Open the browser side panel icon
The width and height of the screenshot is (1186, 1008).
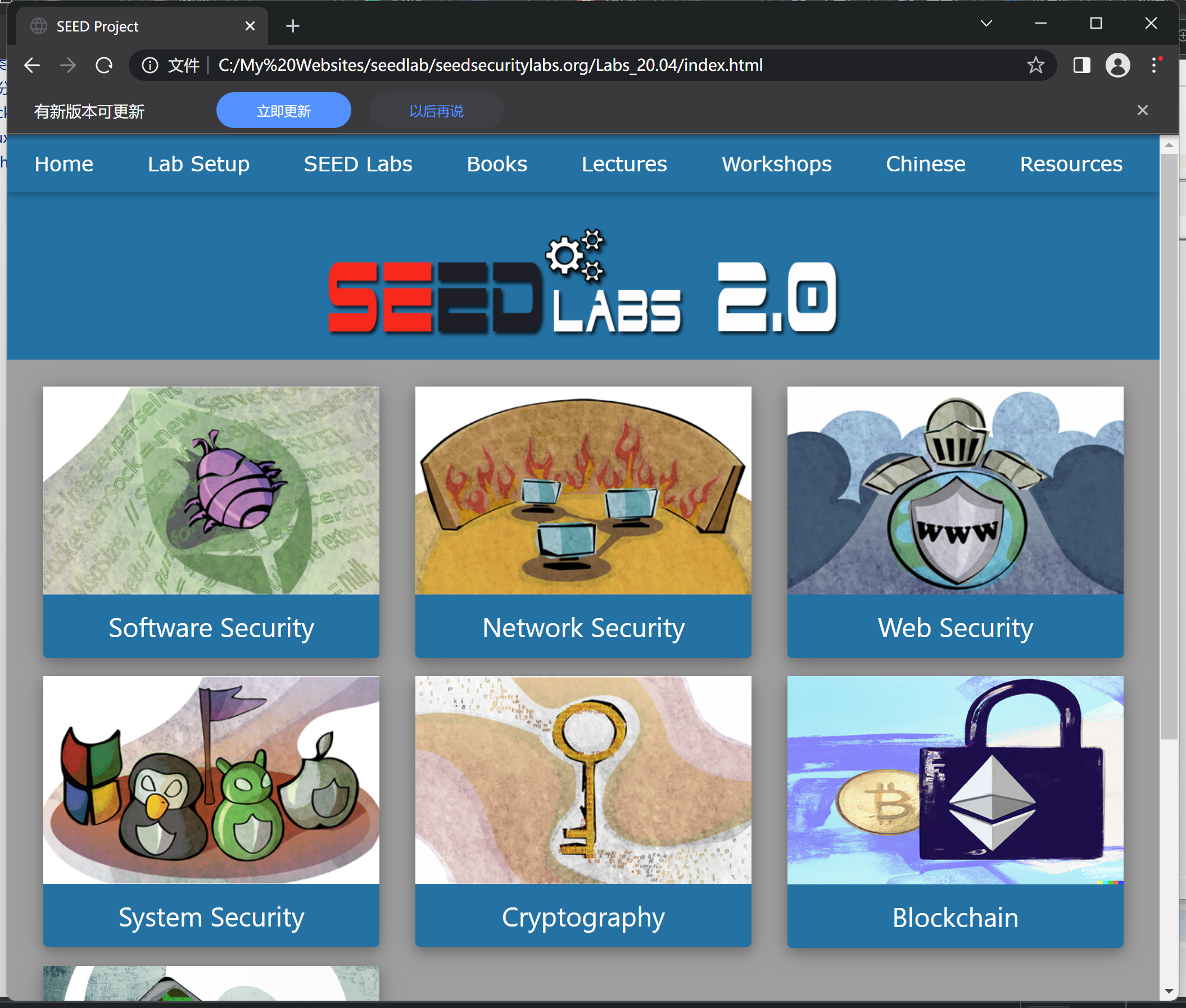coord(1081,65)
